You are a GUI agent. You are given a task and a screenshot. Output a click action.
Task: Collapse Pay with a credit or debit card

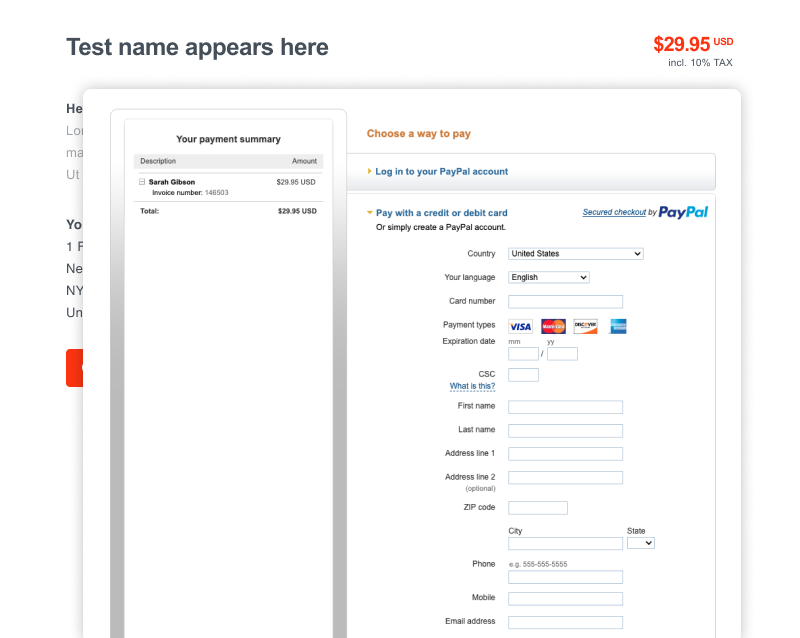[x=441, y=213]
